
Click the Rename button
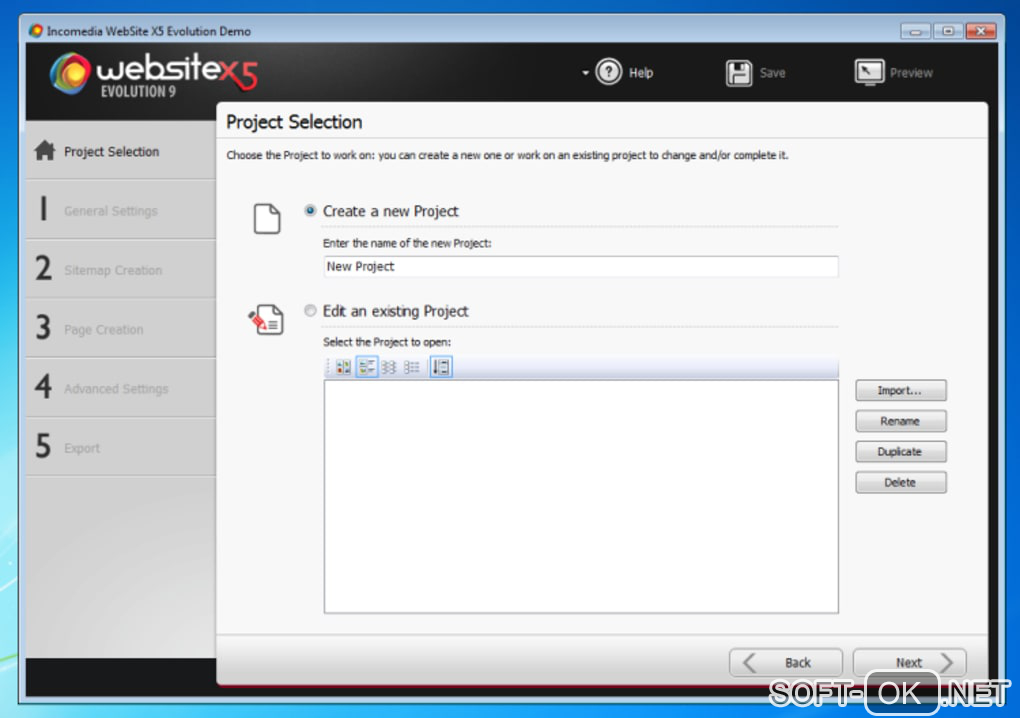901,421
